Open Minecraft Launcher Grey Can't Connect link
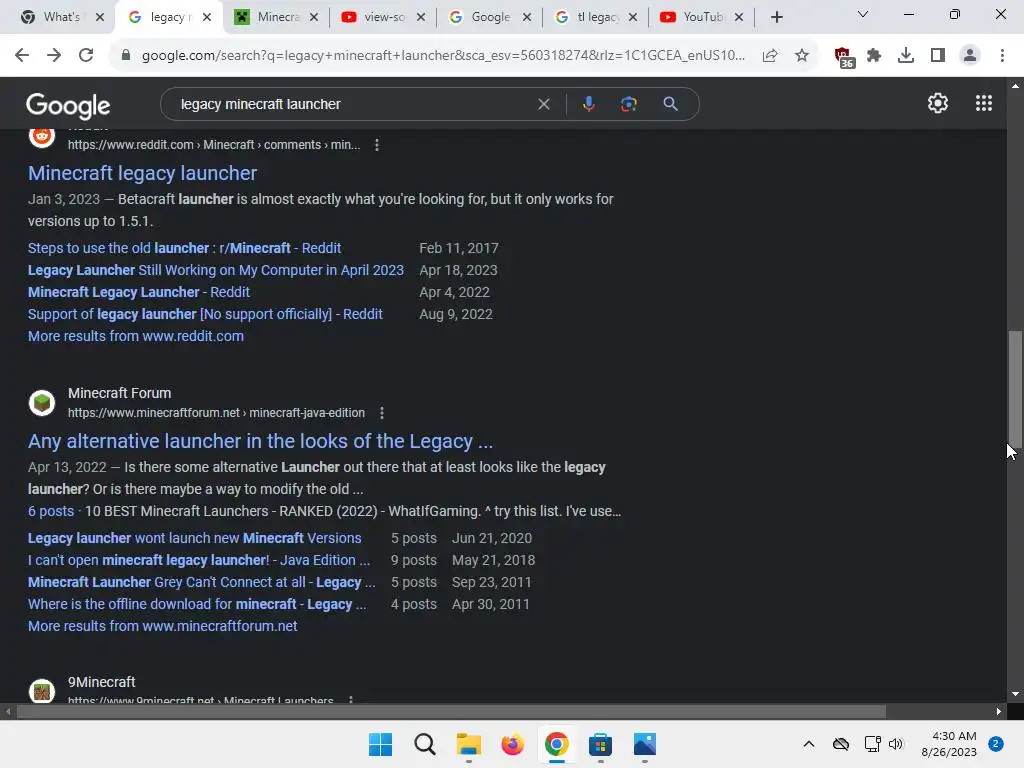 (201, 583)
